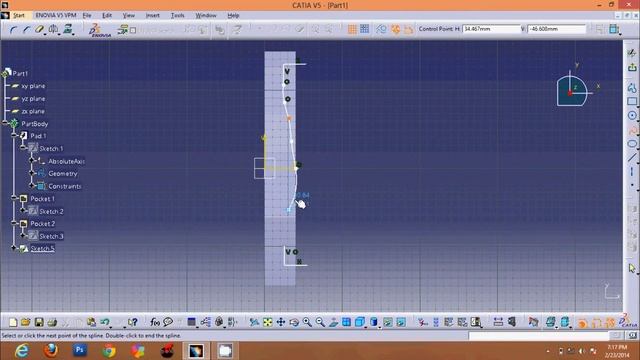Collapse the Sketch.1 tree node
The image size is (640, 360).
tap(23, 148)
